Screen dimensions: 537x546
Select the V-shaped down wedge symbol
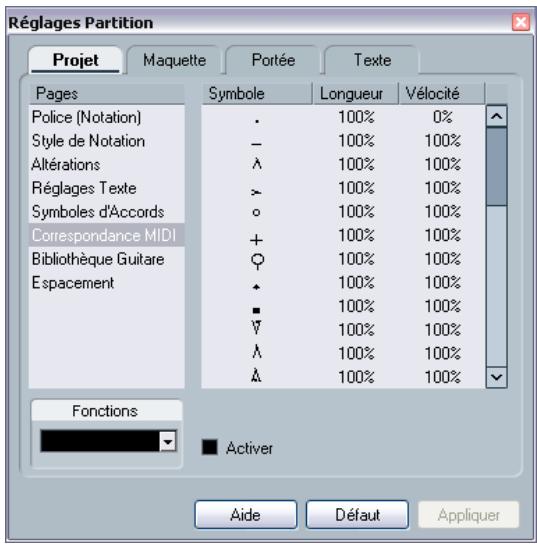(x=256, y=327)
